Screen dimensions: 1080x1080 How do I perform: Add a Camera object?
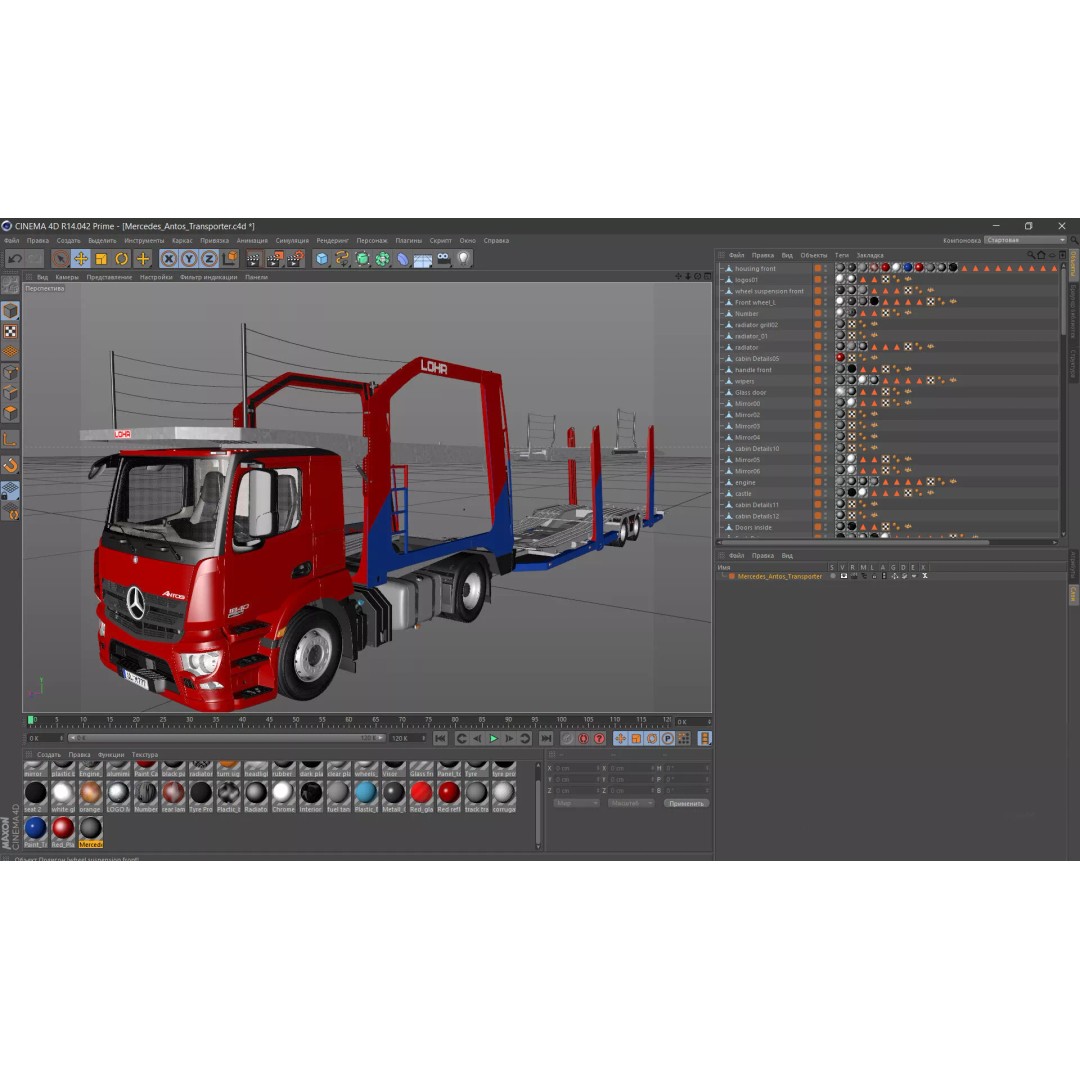click(444, 259)
